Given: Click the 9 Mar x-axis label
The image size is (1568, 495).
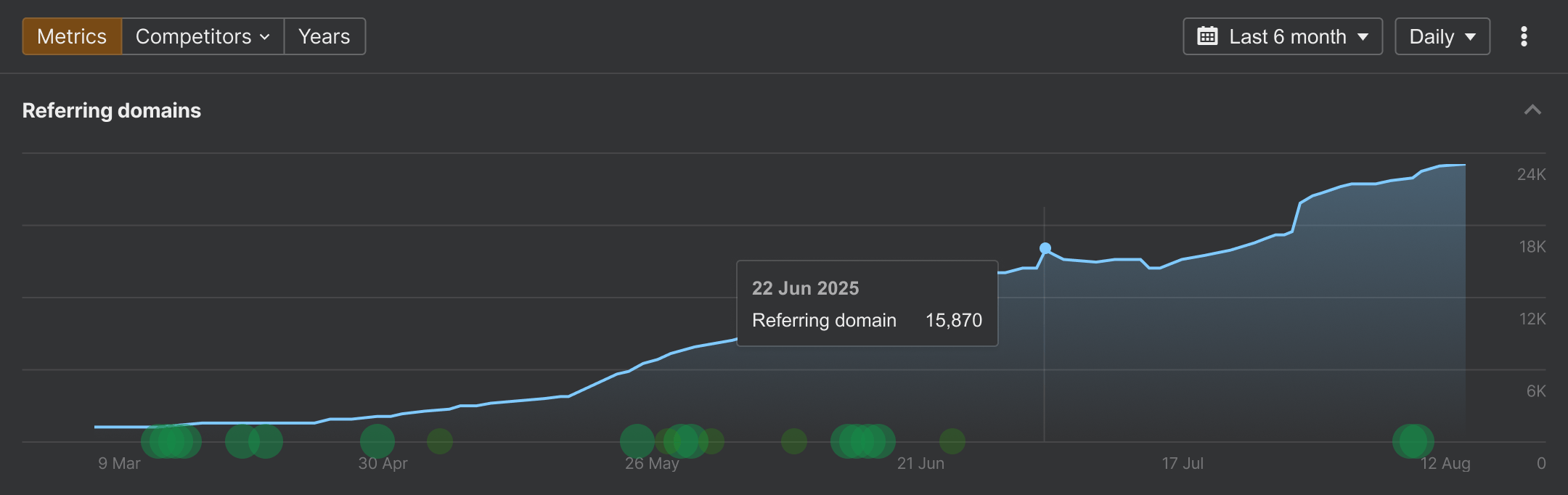Looking at the screenshot, I should (x=119, y=463).
